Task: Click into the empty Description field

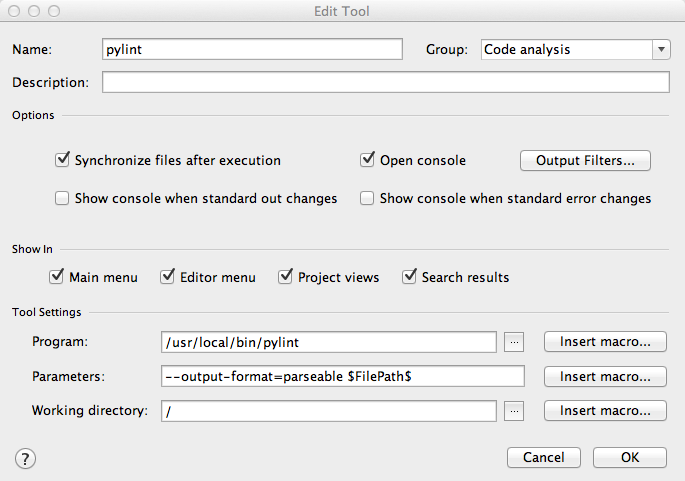Action: [x=386, y=82]
